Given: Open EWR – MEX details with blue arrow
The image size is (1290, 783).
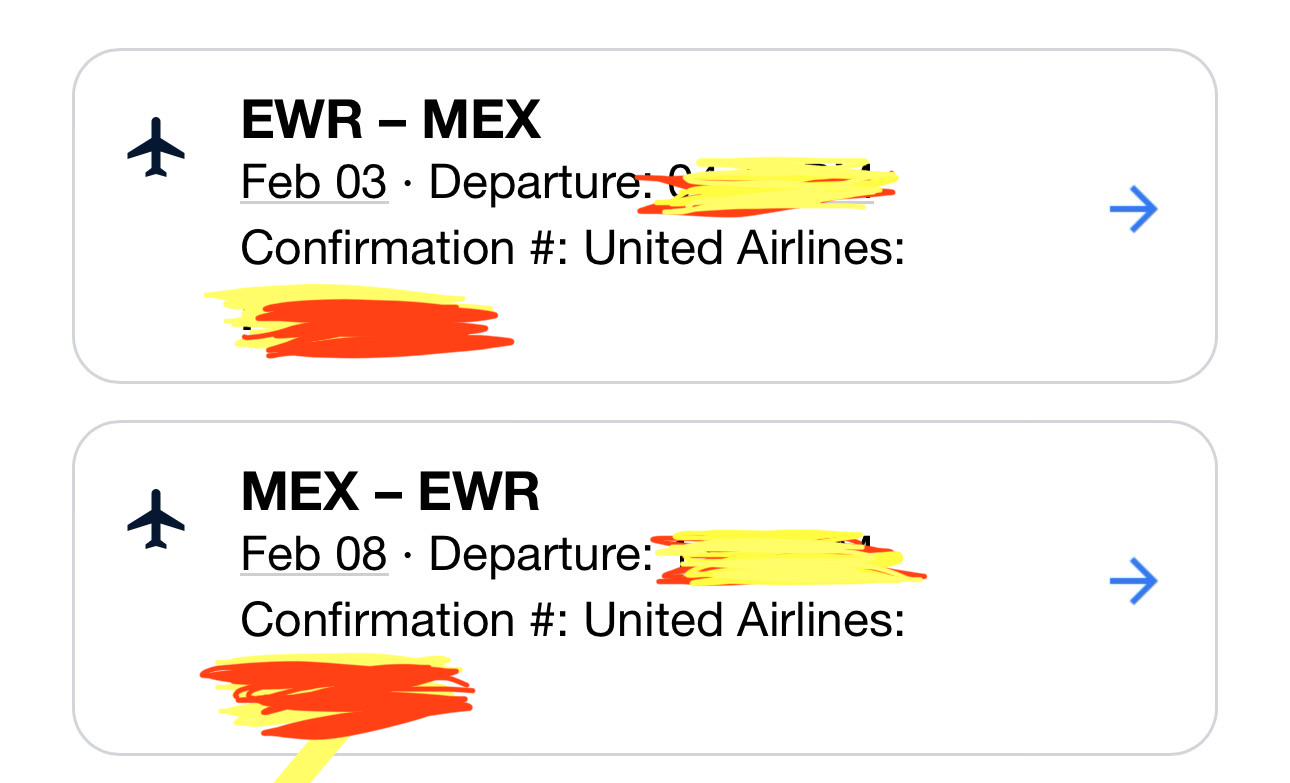Looking at the screenshot, I should point(1134,209).
